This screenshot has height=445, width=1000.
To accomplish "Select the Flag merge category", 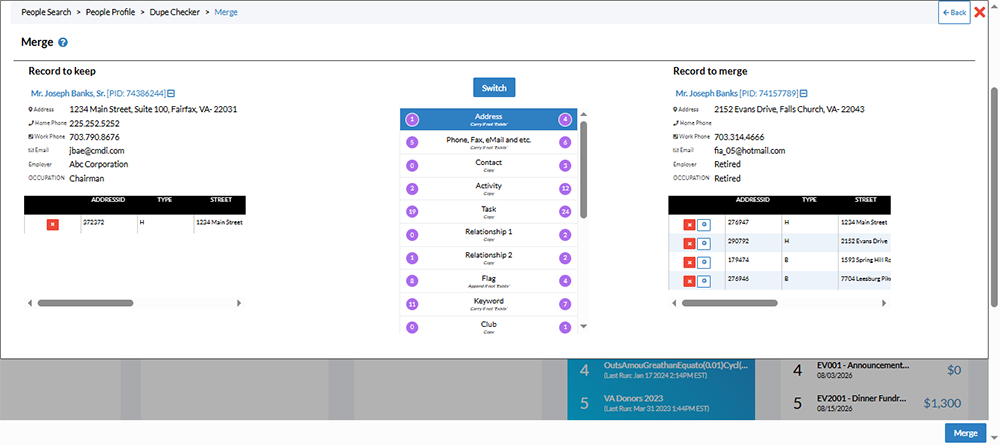I will click(489, 281).
